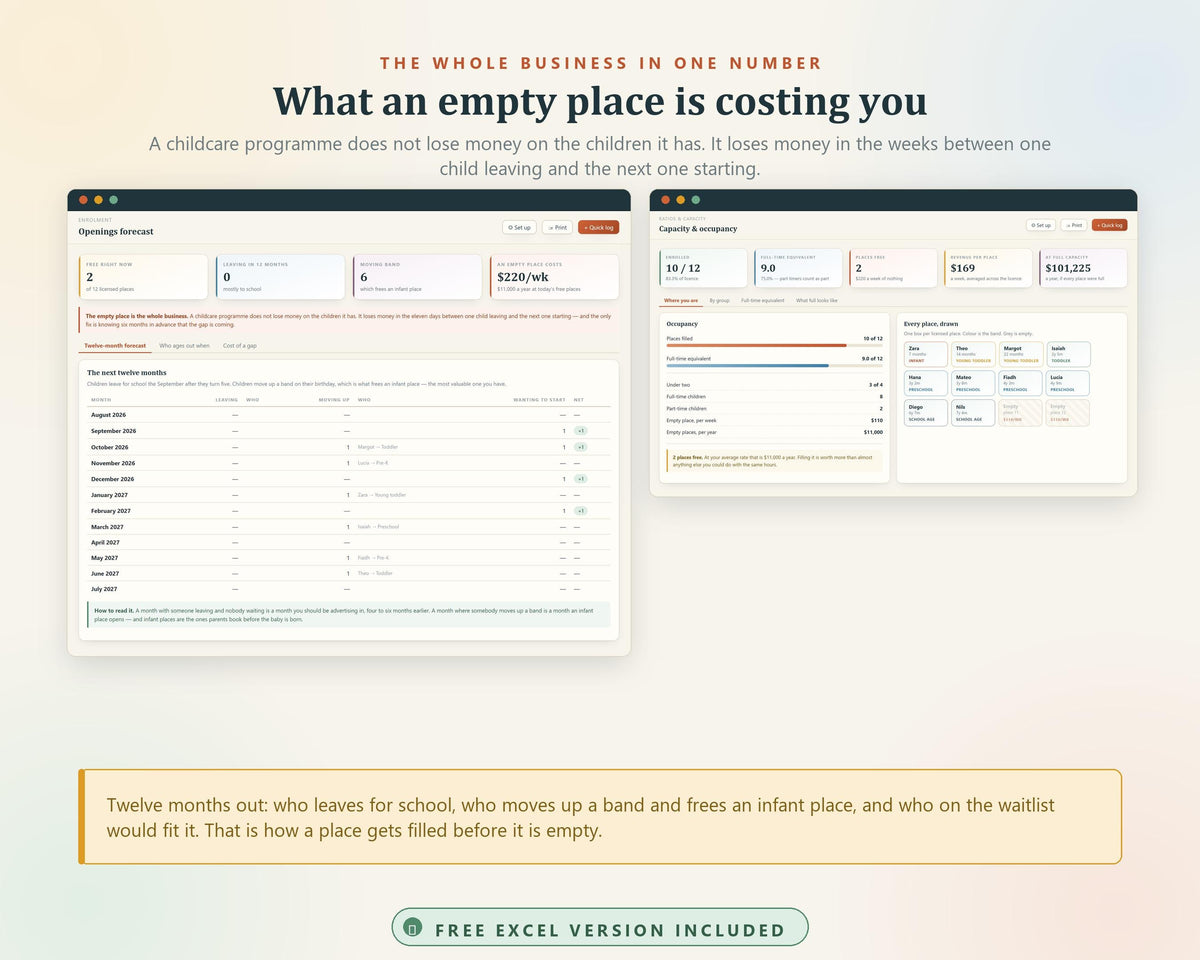1200x960 pixels.
Task: Open the What full looks like tab
Action: point(817,300)
